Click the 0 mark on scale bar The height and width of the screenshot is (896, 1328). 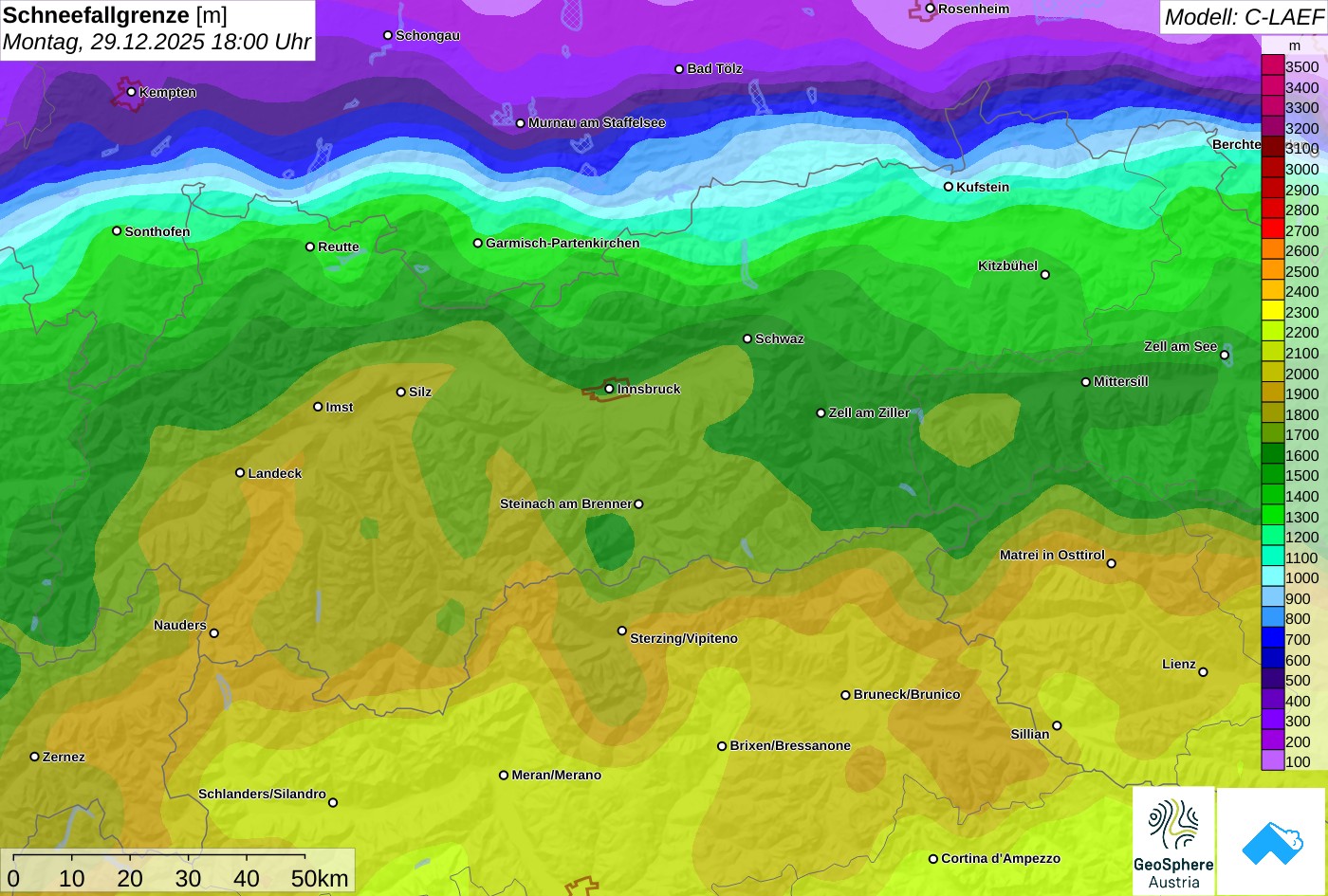(x=13, y=878)
